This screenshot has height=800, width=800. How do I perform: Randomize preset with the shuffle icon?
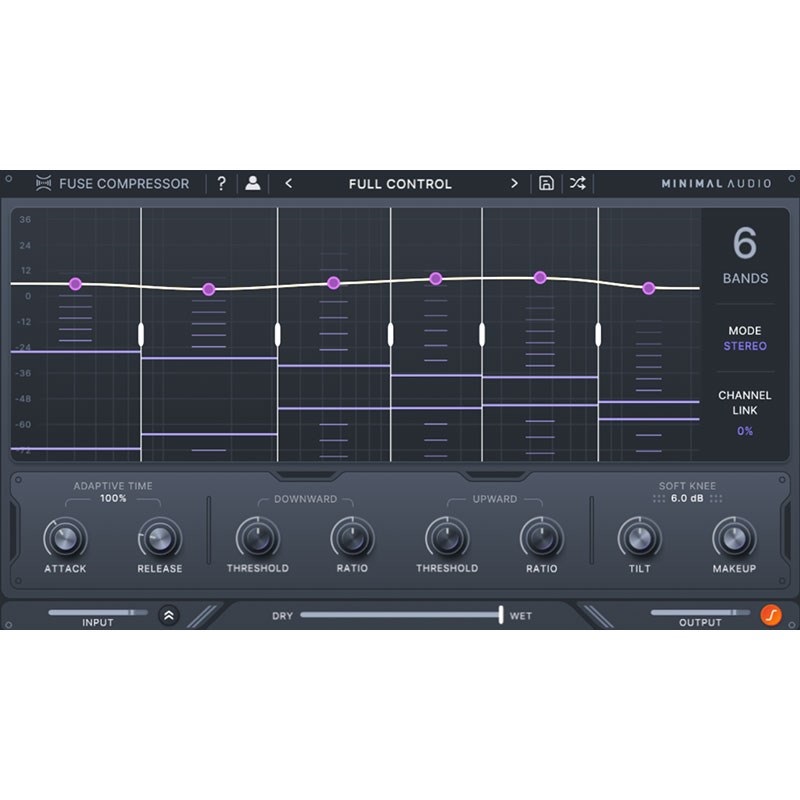pos(578,183)
